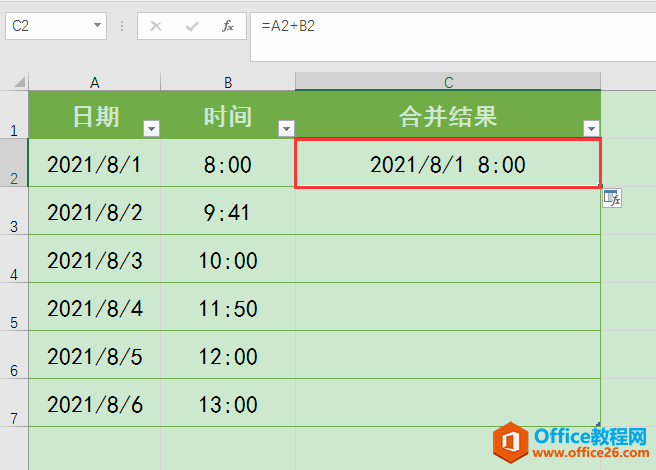Select the time cell 13:00
Viewport: 656px width, 470px height.
point(228,403)
